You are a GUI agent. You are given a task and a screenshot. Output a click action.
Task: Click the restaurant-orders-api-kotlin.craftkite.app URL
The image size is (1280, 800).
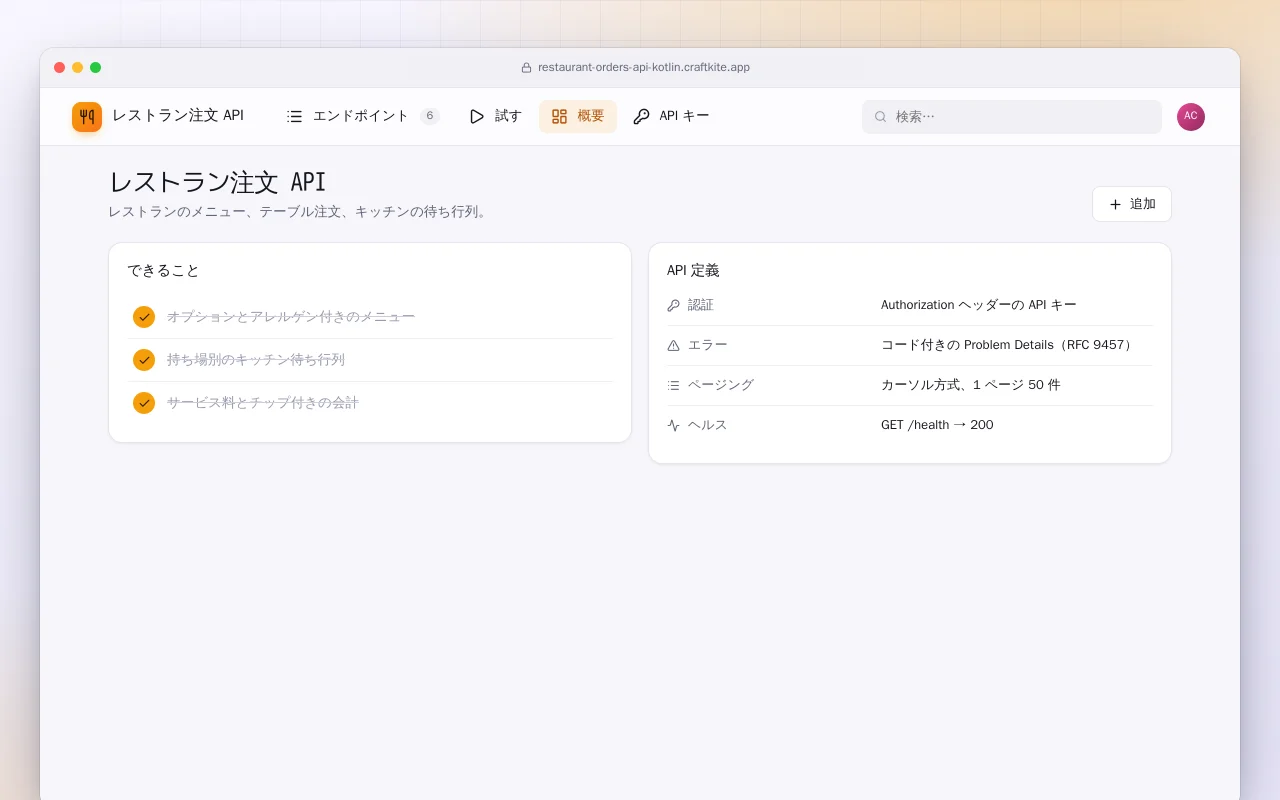644,68
